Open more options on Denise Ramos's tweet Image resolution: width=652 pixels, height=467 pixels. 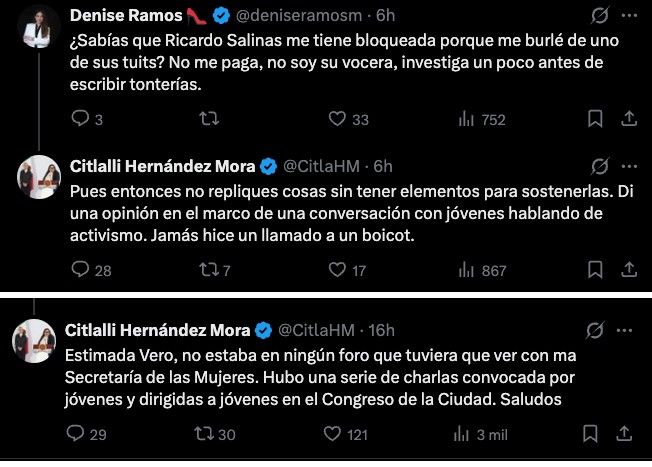click(x=629, y=16)
